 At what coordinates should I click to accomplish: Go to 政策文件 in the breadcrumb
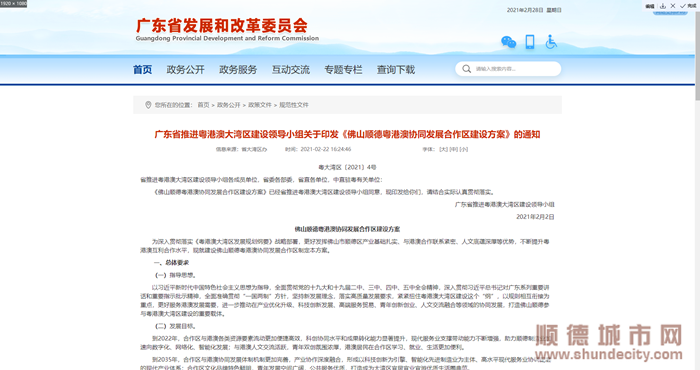[x=260, y=105]
